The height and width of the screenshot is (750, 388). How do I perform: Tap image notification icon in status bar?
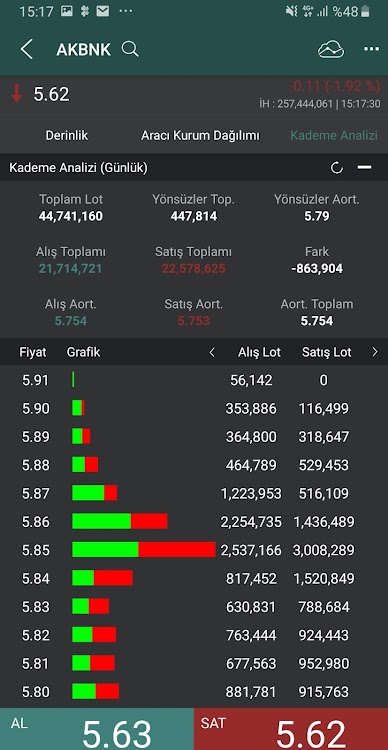point(67,11)
